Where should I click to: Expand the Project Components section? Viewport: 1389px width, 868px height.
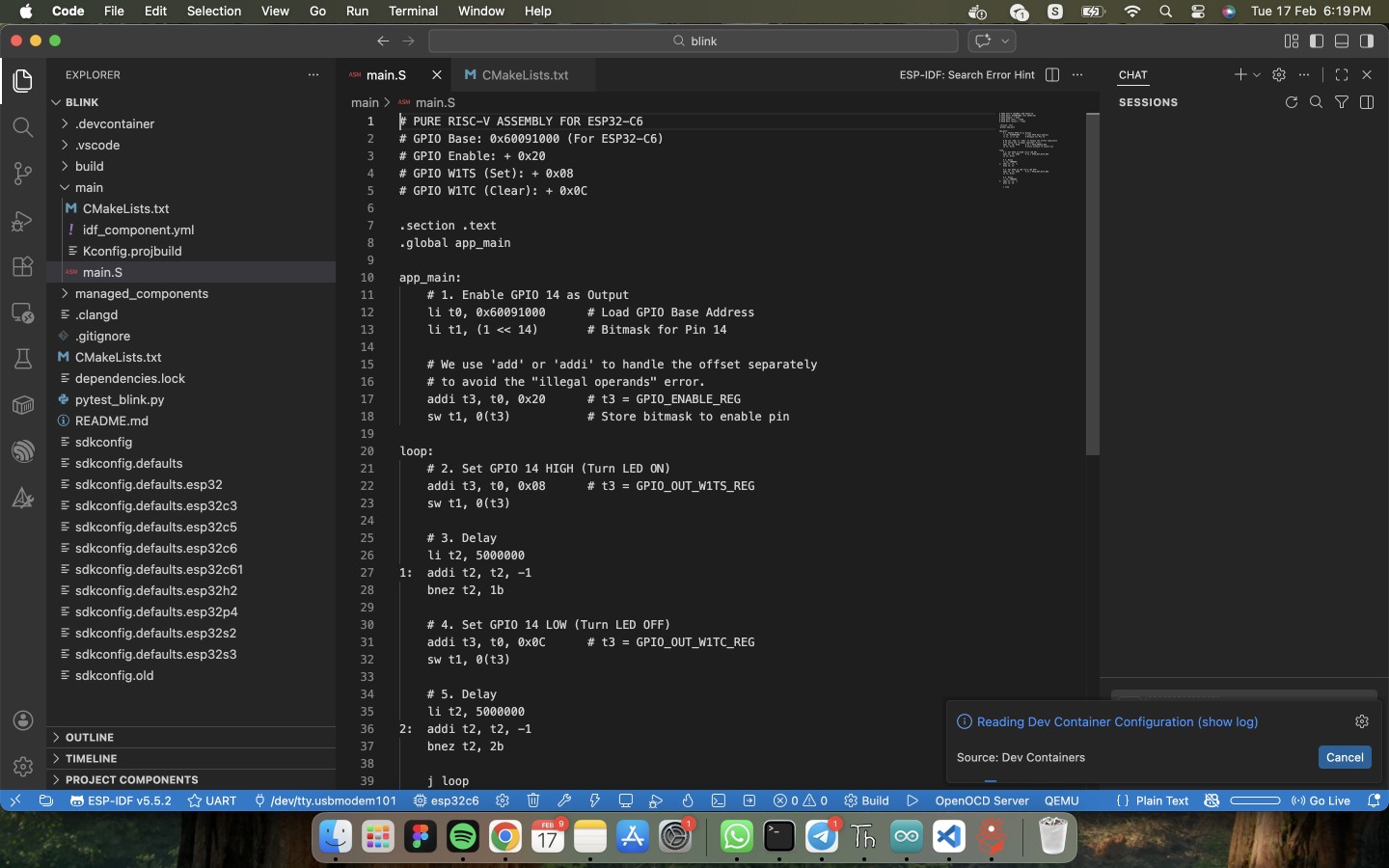tap(191, 779)
